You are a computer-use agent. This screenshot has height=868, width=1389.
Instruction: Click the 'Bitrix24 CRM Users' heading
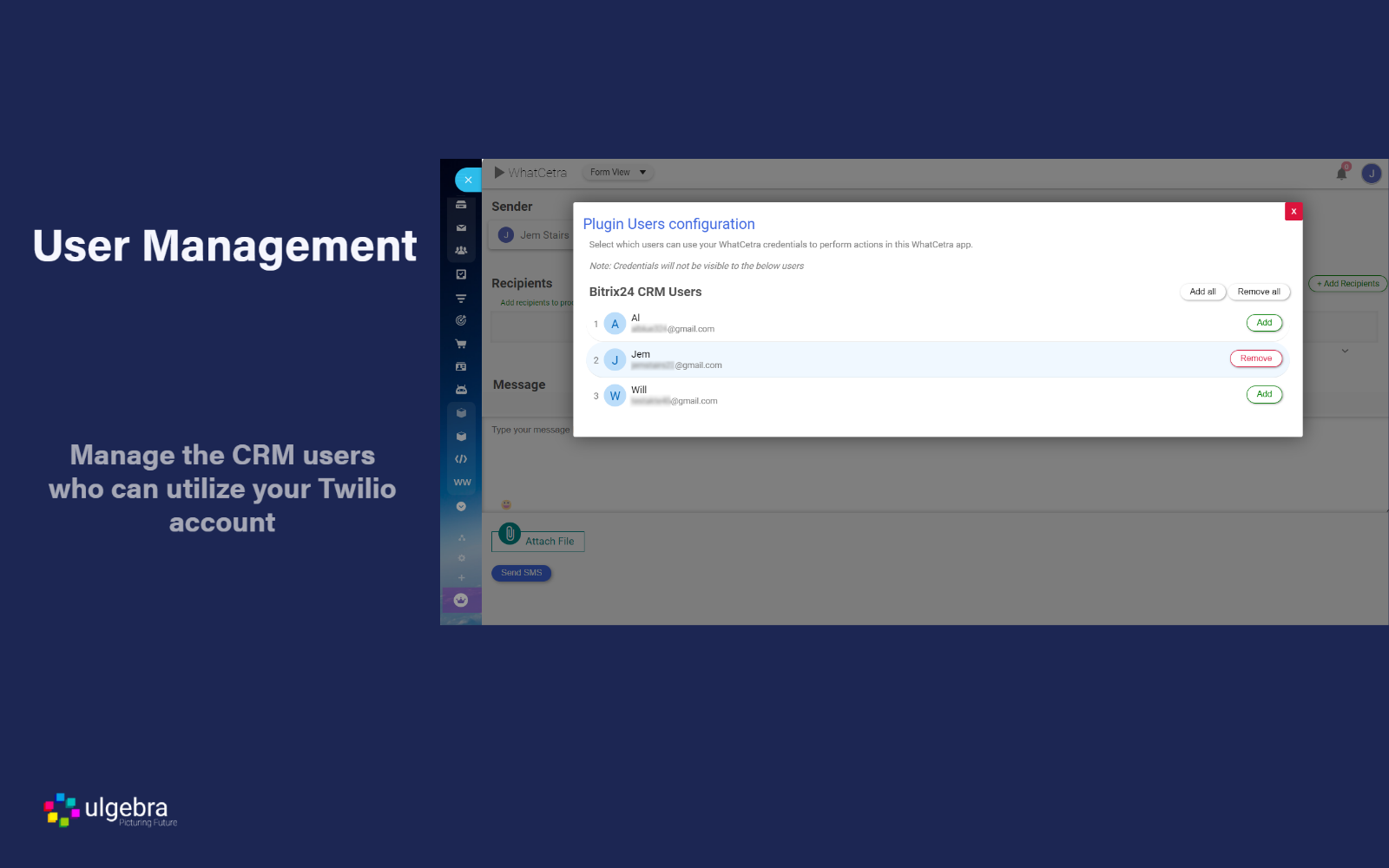[645, 292]
